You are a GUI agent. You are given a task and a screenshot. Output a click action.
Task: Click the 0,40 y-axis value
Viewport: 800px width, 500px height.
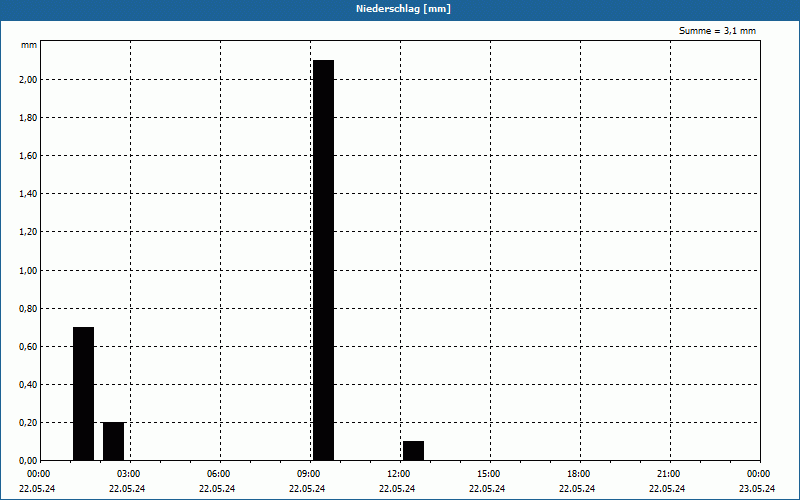(x=28, y=385)
